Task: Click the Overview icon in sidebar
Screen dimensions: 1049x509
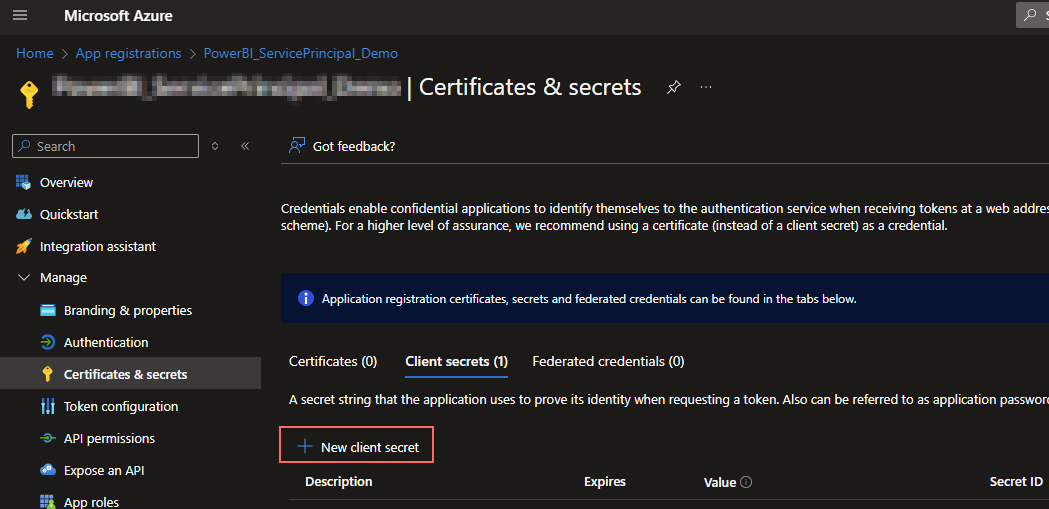Action: (23, 182)
